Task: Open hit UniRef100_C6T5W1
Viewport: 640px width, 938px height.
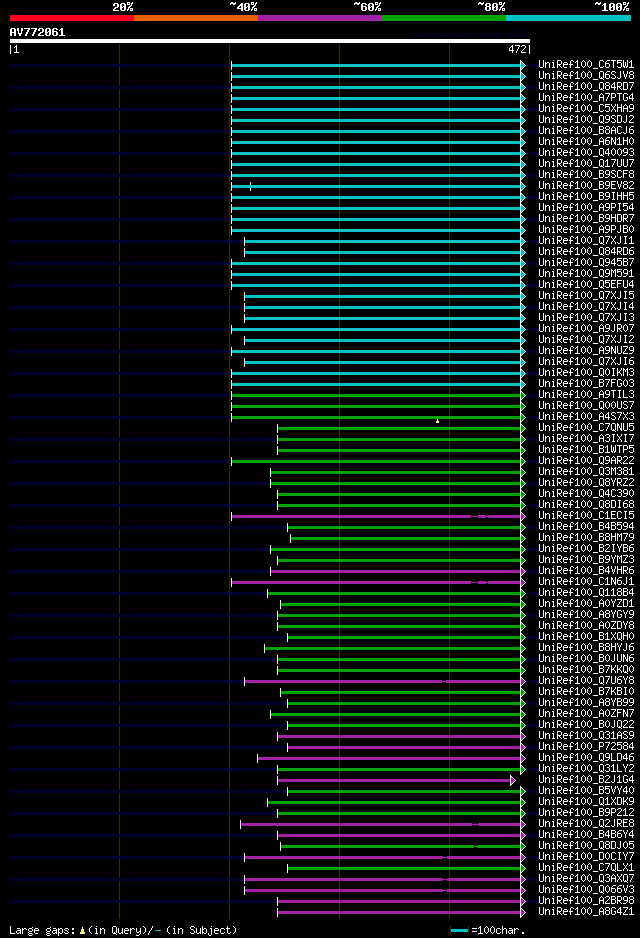Action: 586,64
